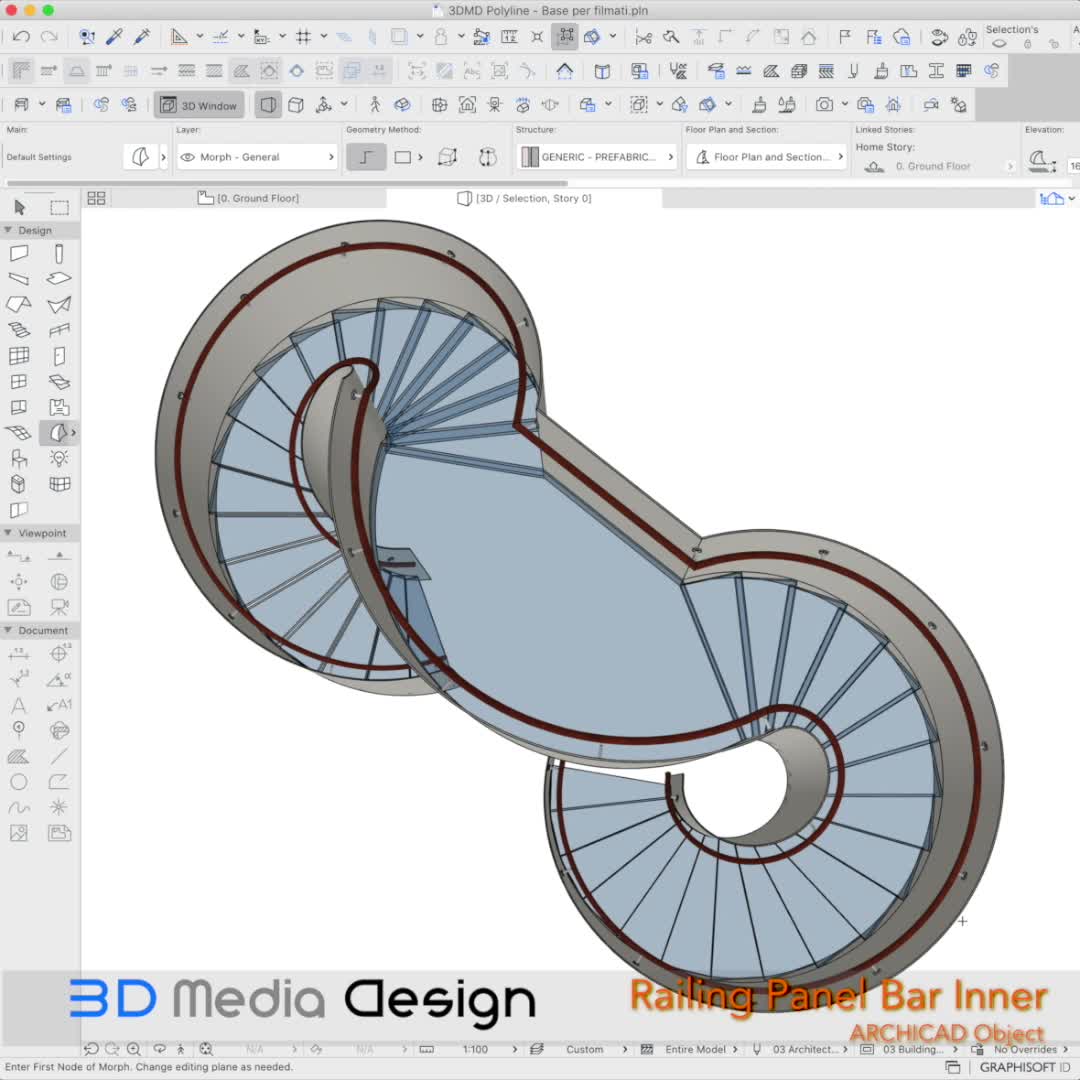Collapse the Viewpoint toolbox section
The height and width of the screenshot is (1080, 1080).
[8, 533]
